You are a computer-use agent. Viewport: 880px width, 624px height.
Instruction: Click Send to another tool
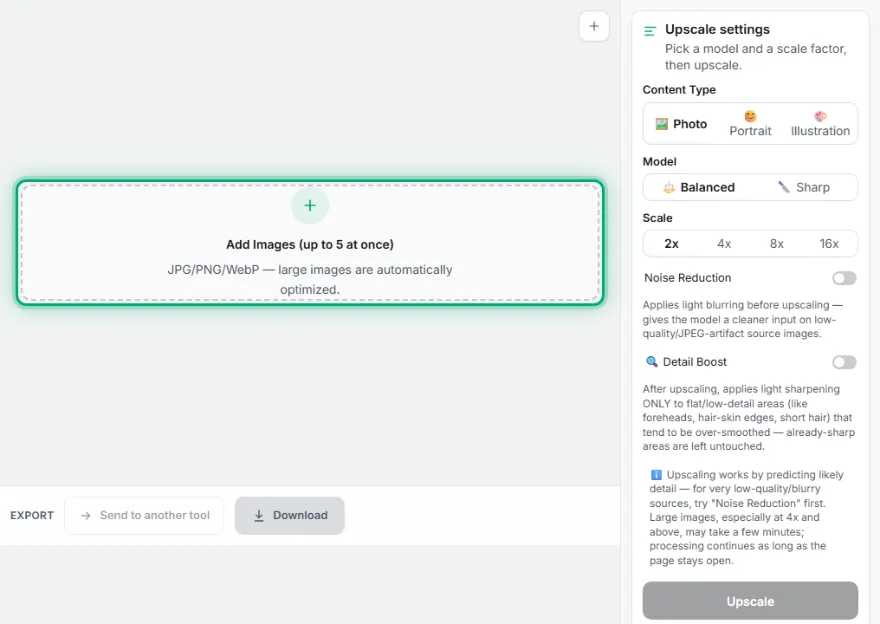[144, 515]
